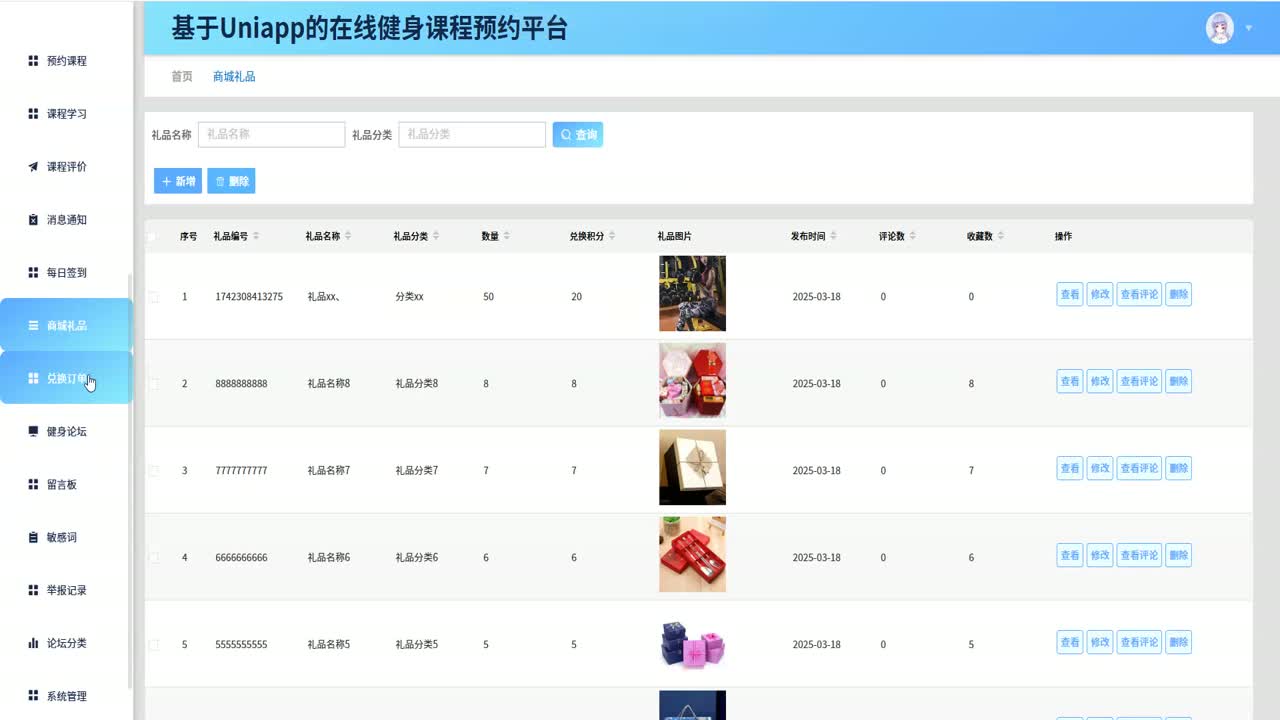1280x720 pixels.
Task: Select 留言板 in the sidebar
Action: tap(66, 485)
